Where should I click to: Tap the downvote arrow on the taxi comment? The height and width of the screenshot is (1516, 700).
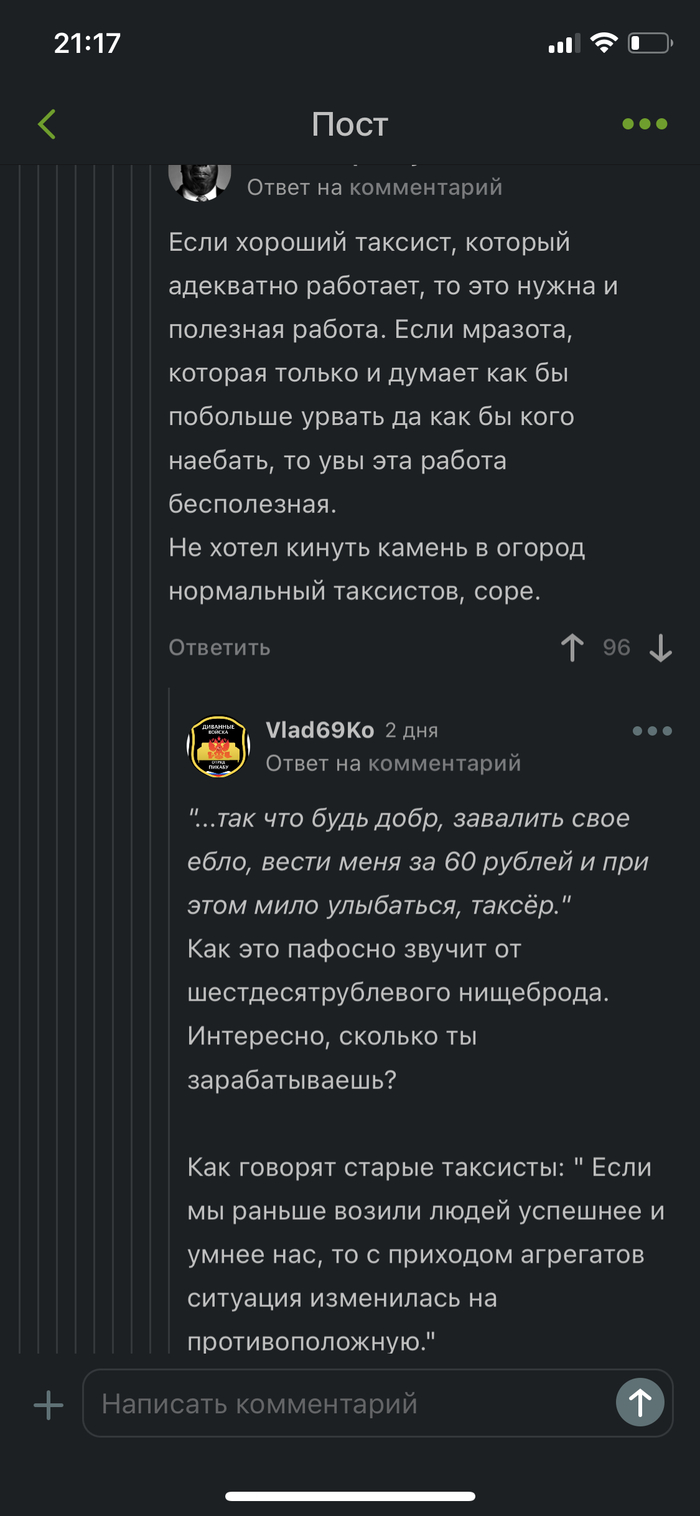click(660, 647)
